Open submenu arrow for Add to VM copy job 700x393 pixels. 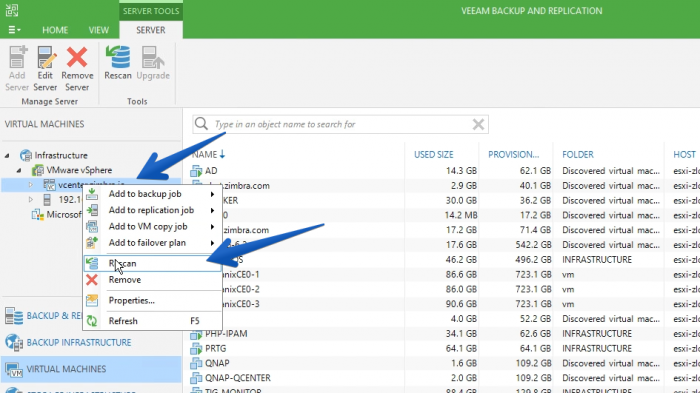click(x=212, y=227)
